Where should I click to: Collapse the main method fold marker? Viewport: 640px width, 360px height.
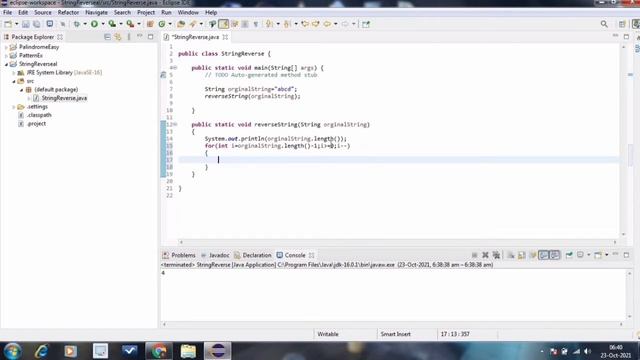click(x=175, y=68)
